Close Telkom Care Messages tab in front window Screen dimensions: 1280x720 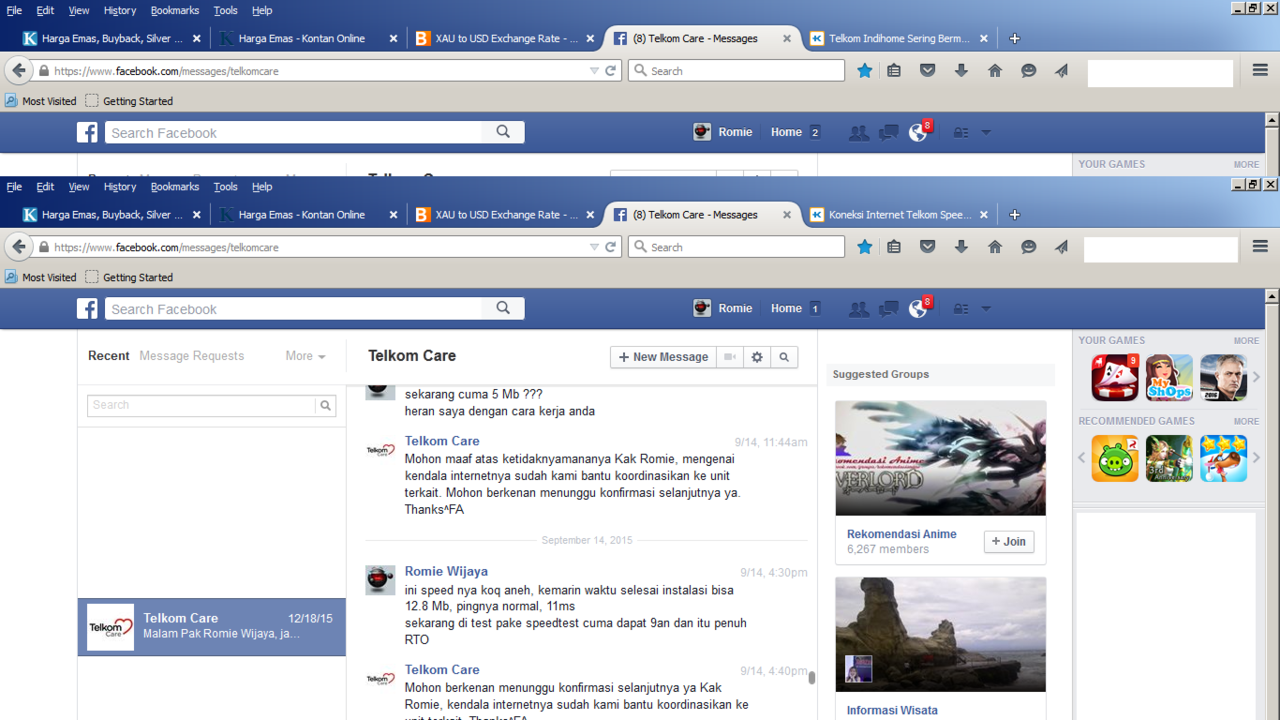tap(787, 215)
